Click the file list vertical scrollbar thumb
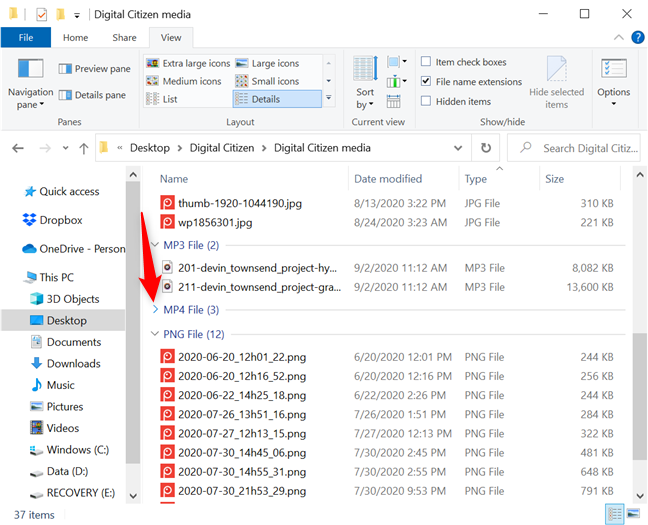 coord(639,396)
